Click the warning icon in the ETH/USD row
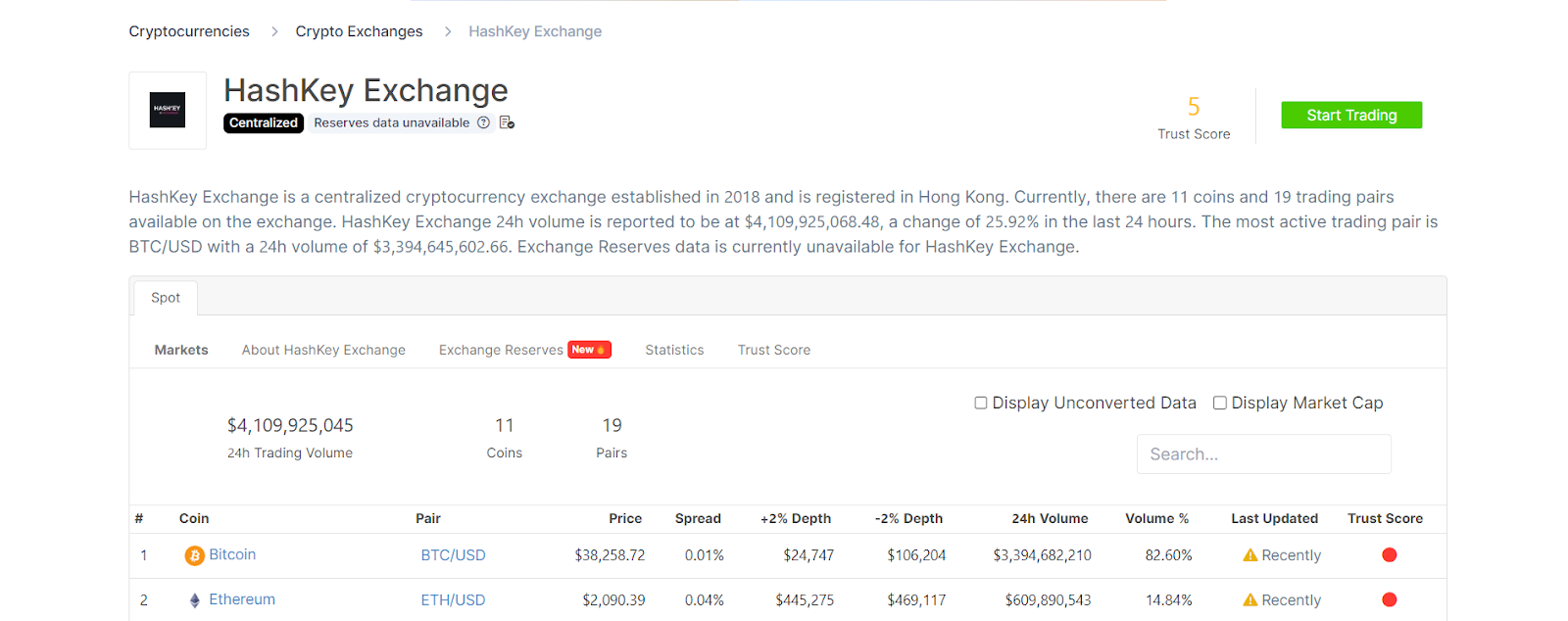The width and height of the screenshot is (1568, 621). [x=1249, y=600]
